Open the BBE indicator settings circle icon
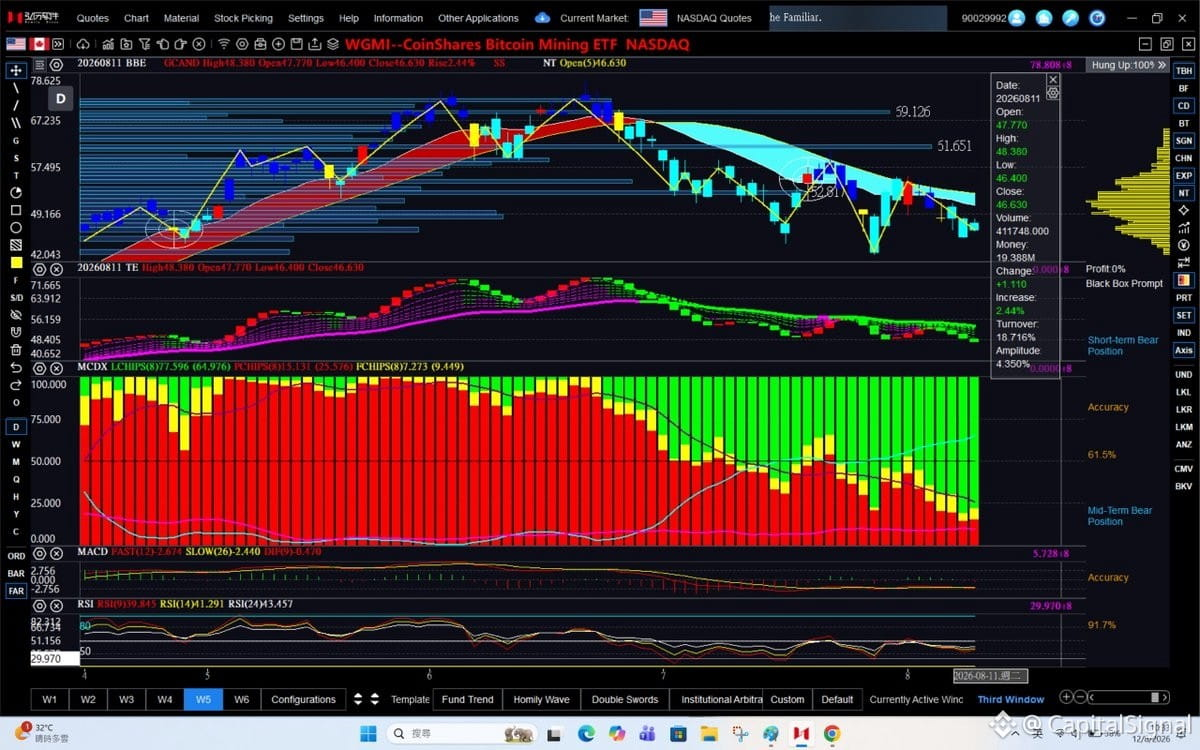The width and height of the screenshot is (1200, 750). pyautogui.click(x=56, y=64)
